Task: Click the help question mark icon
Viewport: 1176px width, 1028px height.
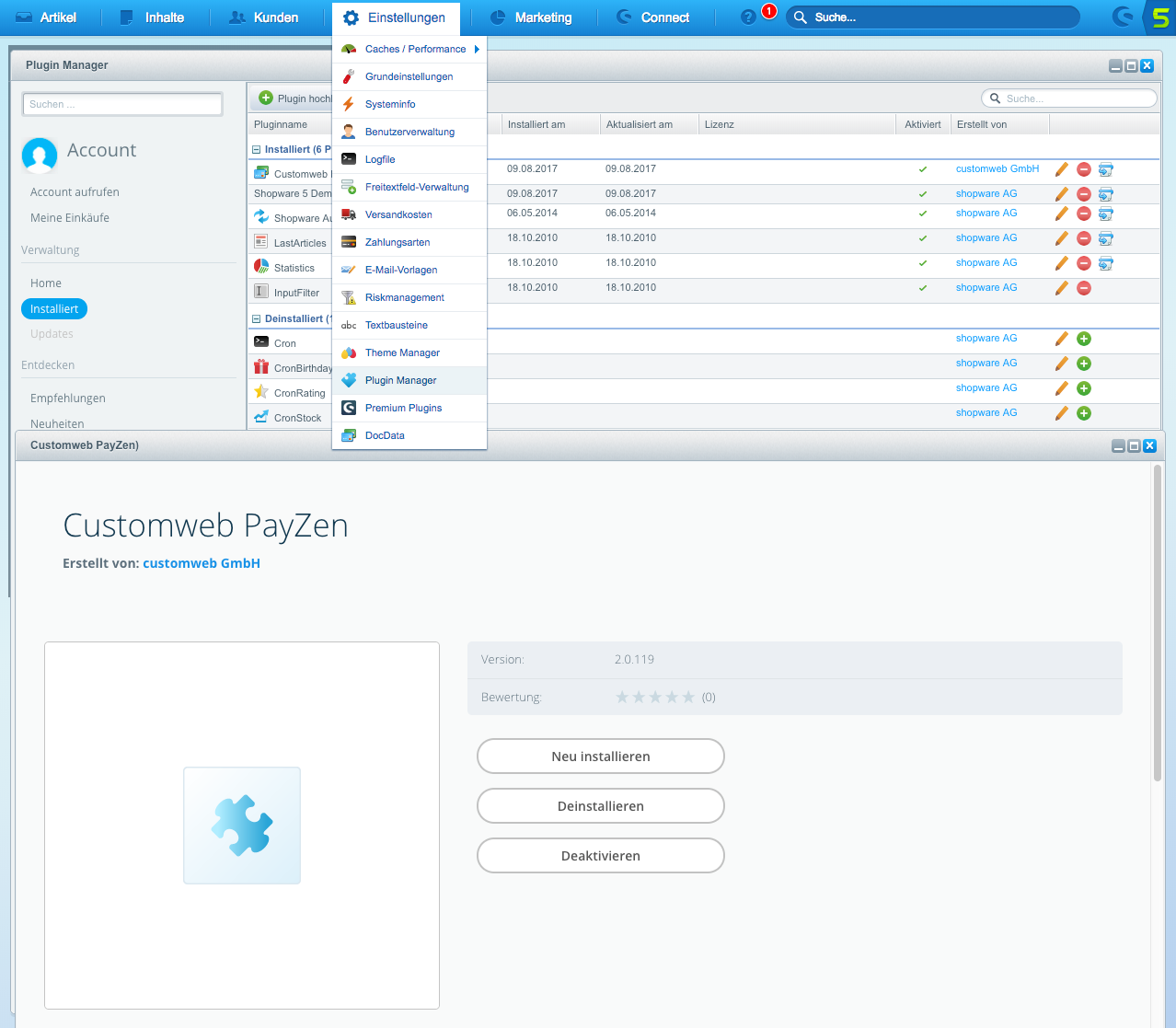Action: coord(748,17)
